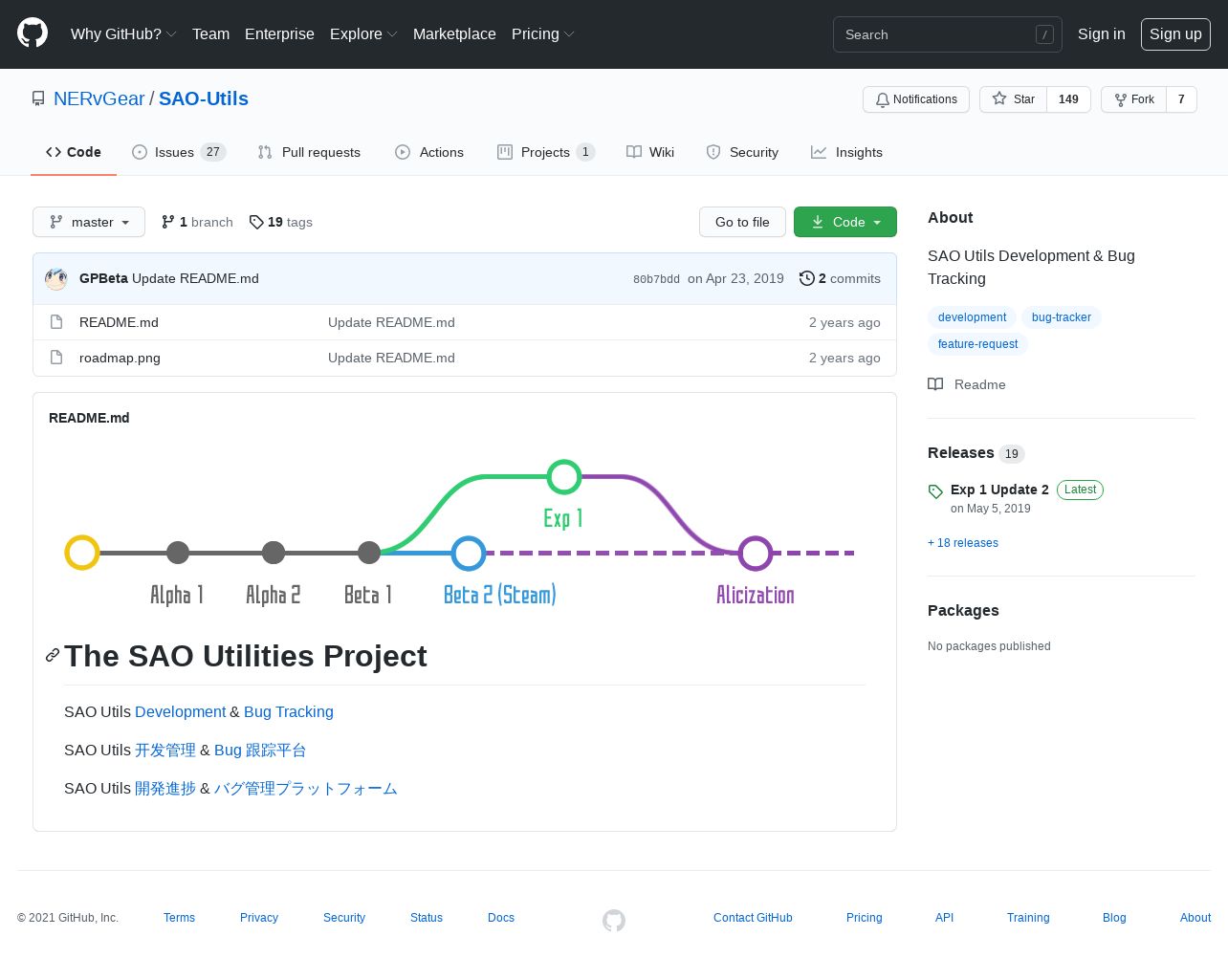Focus the Search input field
This screenshot has width=1228, height=980.
pyautogui.click(x=948, y=34)
